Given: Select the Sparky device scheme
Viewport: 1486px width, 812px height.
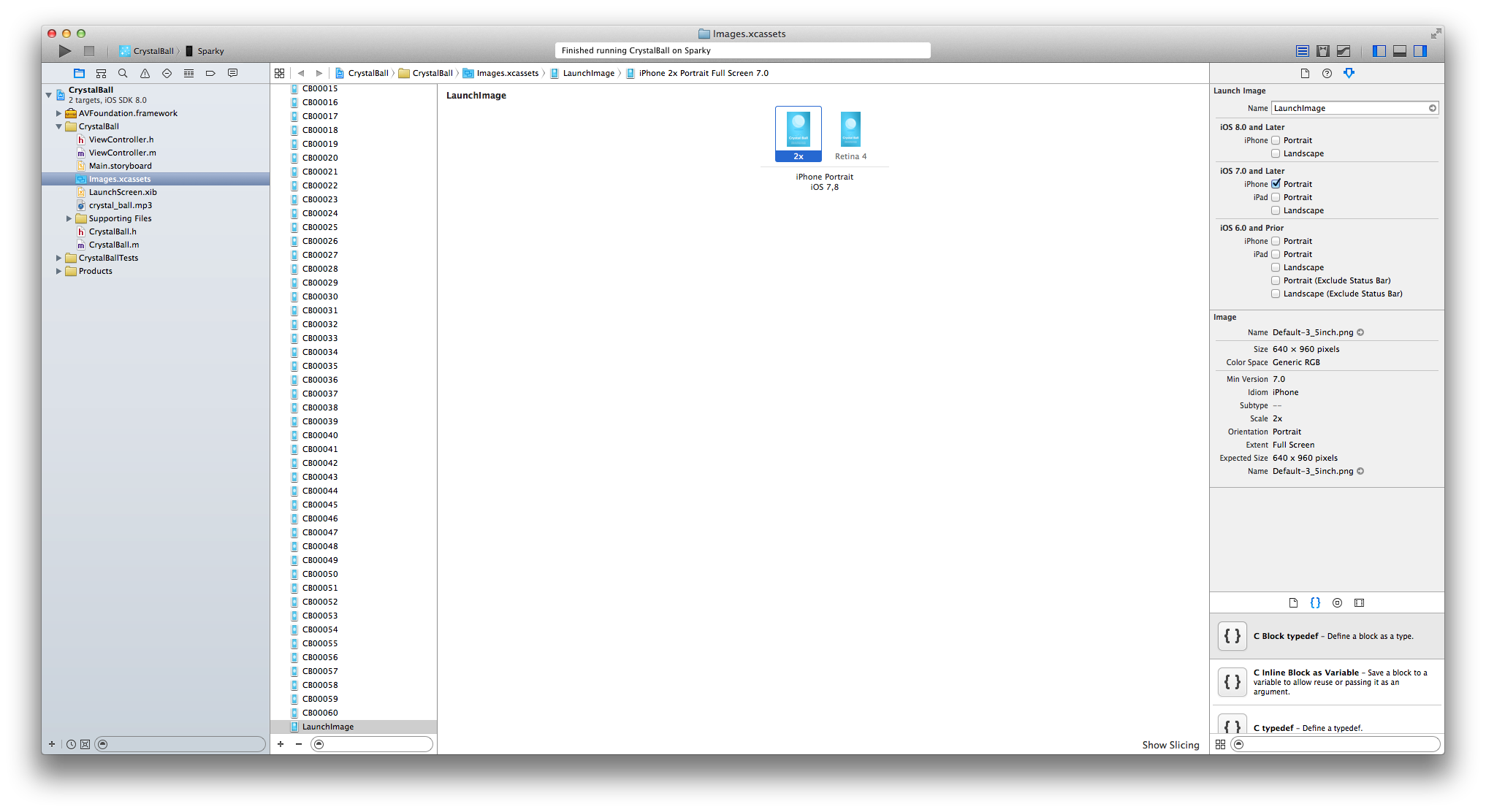Looking at the screenshot, I should (x=210, y=51).
